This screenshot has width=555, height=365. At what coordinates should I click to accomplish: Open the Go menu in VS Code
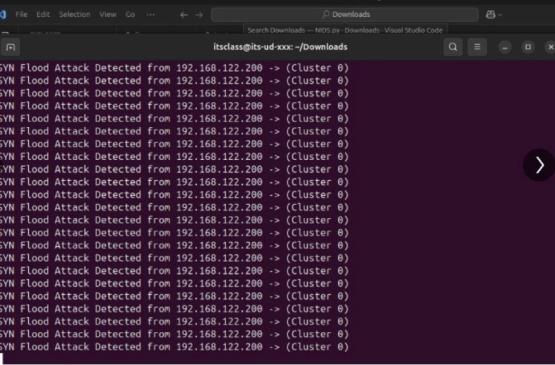tap(130, 15)
